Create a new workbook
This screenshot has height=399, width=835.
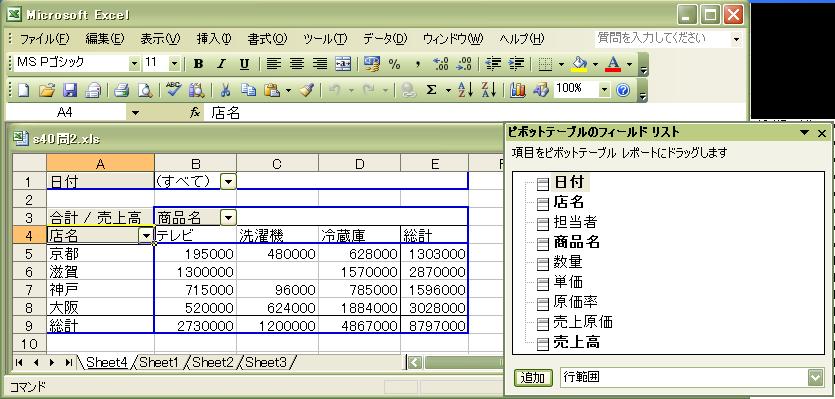click(x=23, y=90)
